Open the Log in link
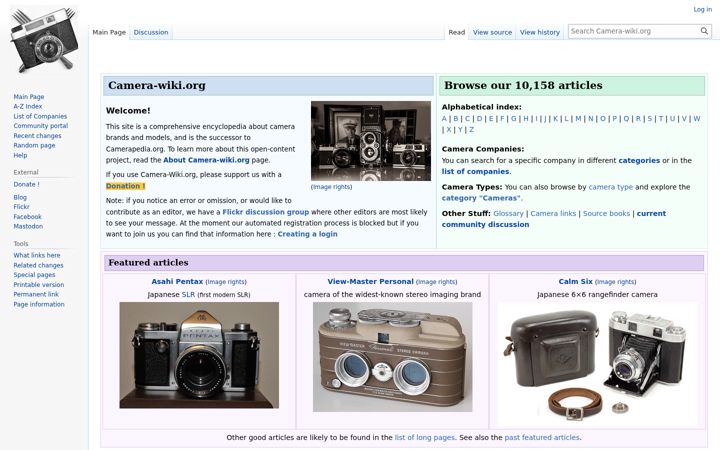Viewport: 720px width, 450px height. (x=703, y=9)
